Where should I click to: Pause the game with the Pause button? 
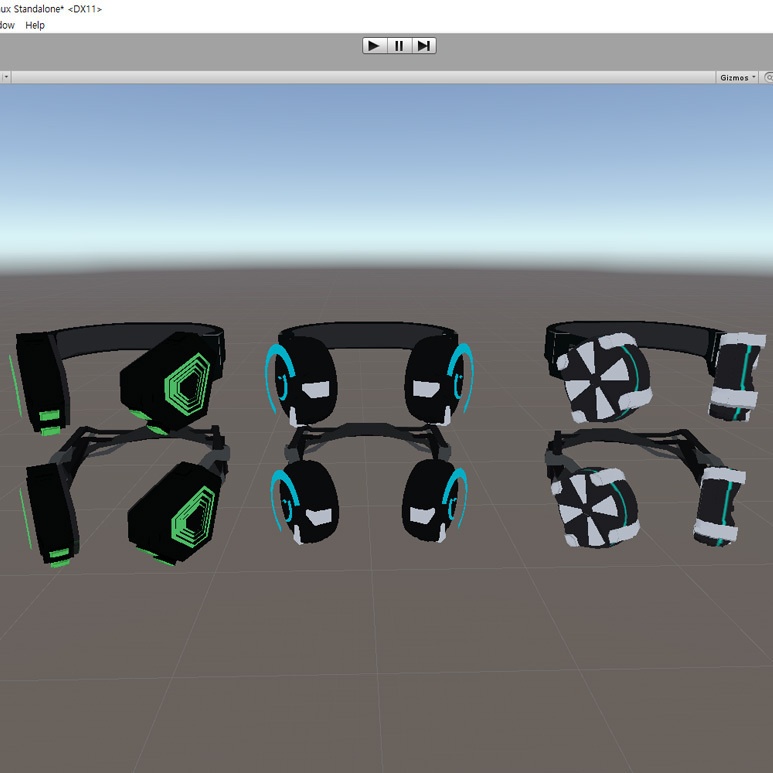point(399,46)
